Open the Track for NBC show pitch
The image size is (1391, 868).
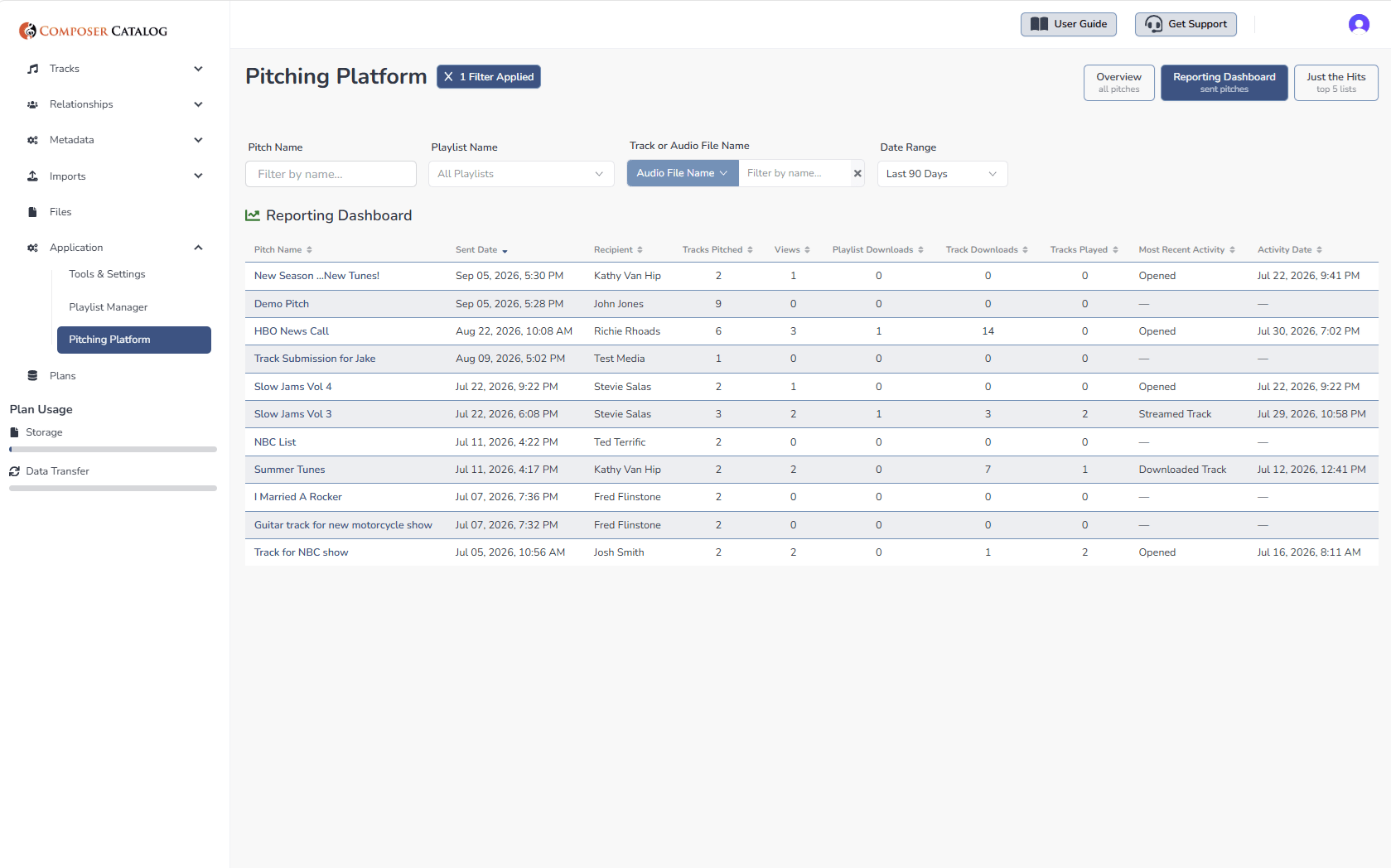pyautogui.click(x=301, y=552)
